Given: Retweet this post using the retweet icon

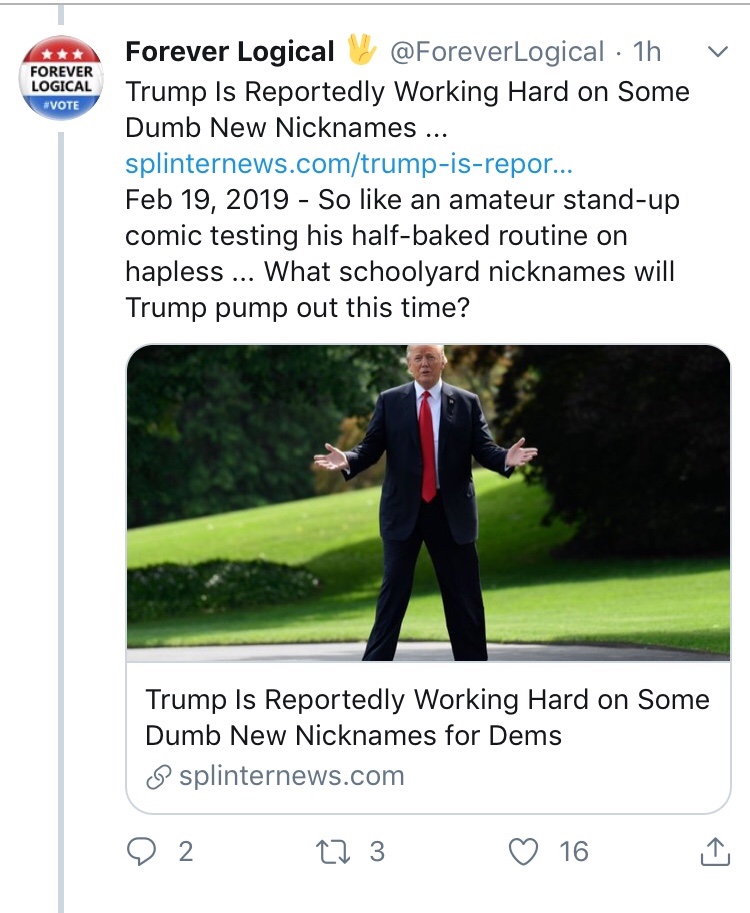Looking at the screenshot, I should [331, 851].
